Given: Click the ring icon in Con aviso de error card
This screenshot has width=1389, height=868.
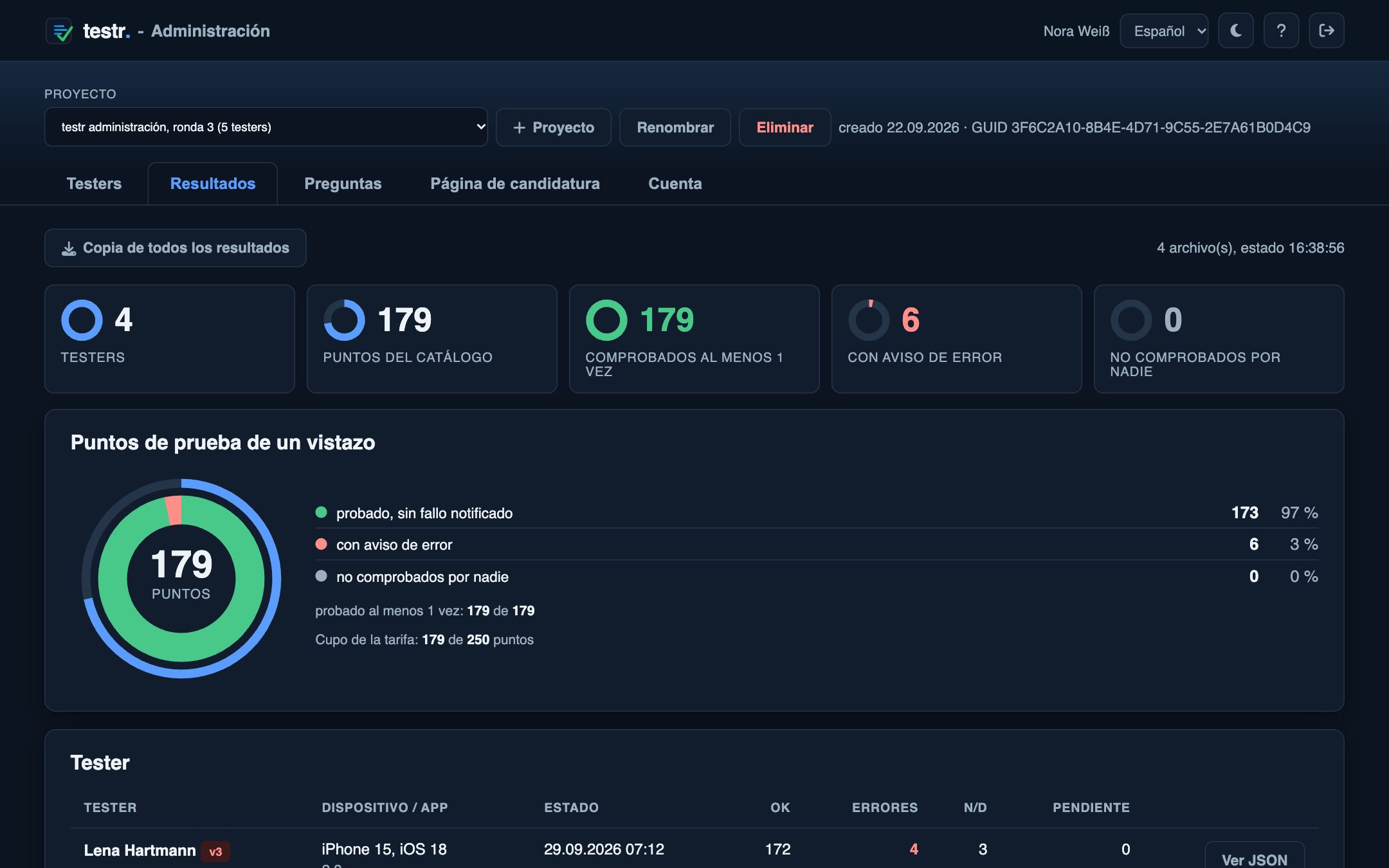Looking at the screenshot, I should pos(869,320).
